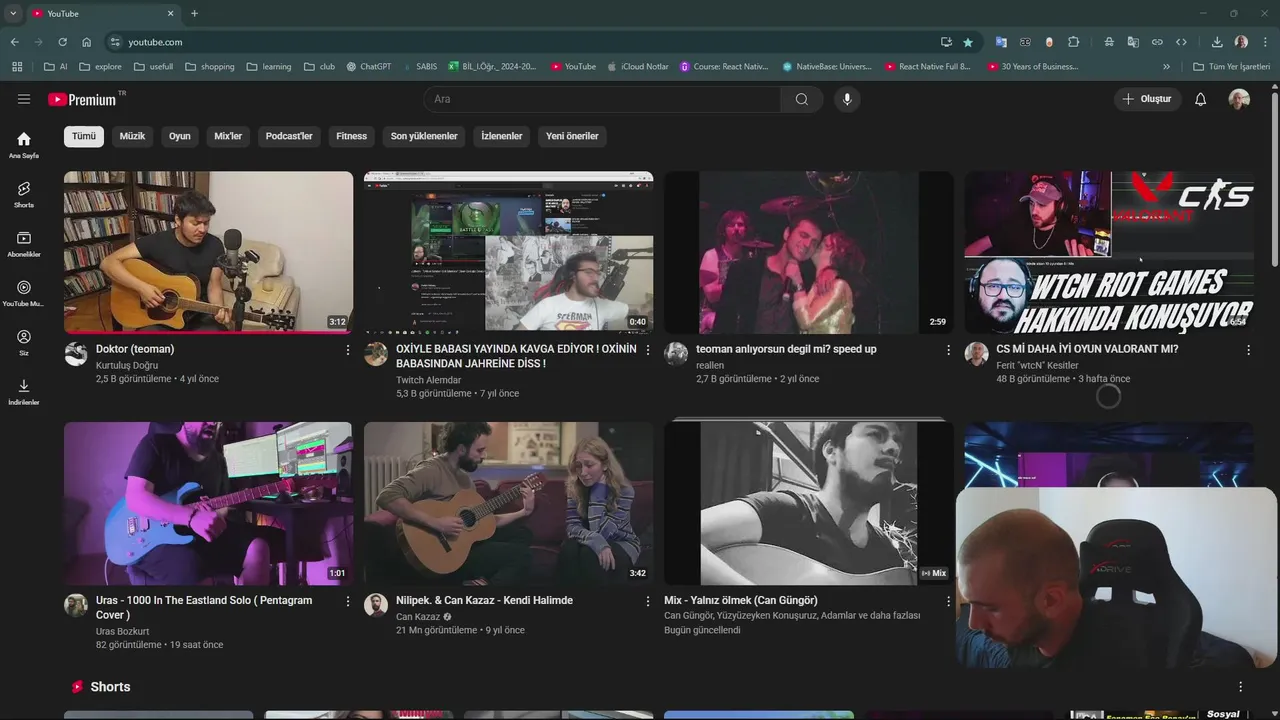The image size is (1280, 720).
Task: Open Shorts from the sidebar
Action: [x=24, y=194]
